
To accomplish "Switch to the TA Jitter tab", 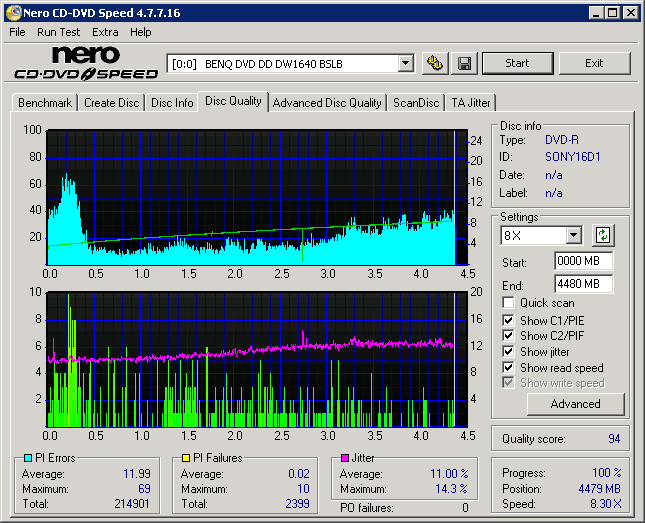I will (470, 103).
